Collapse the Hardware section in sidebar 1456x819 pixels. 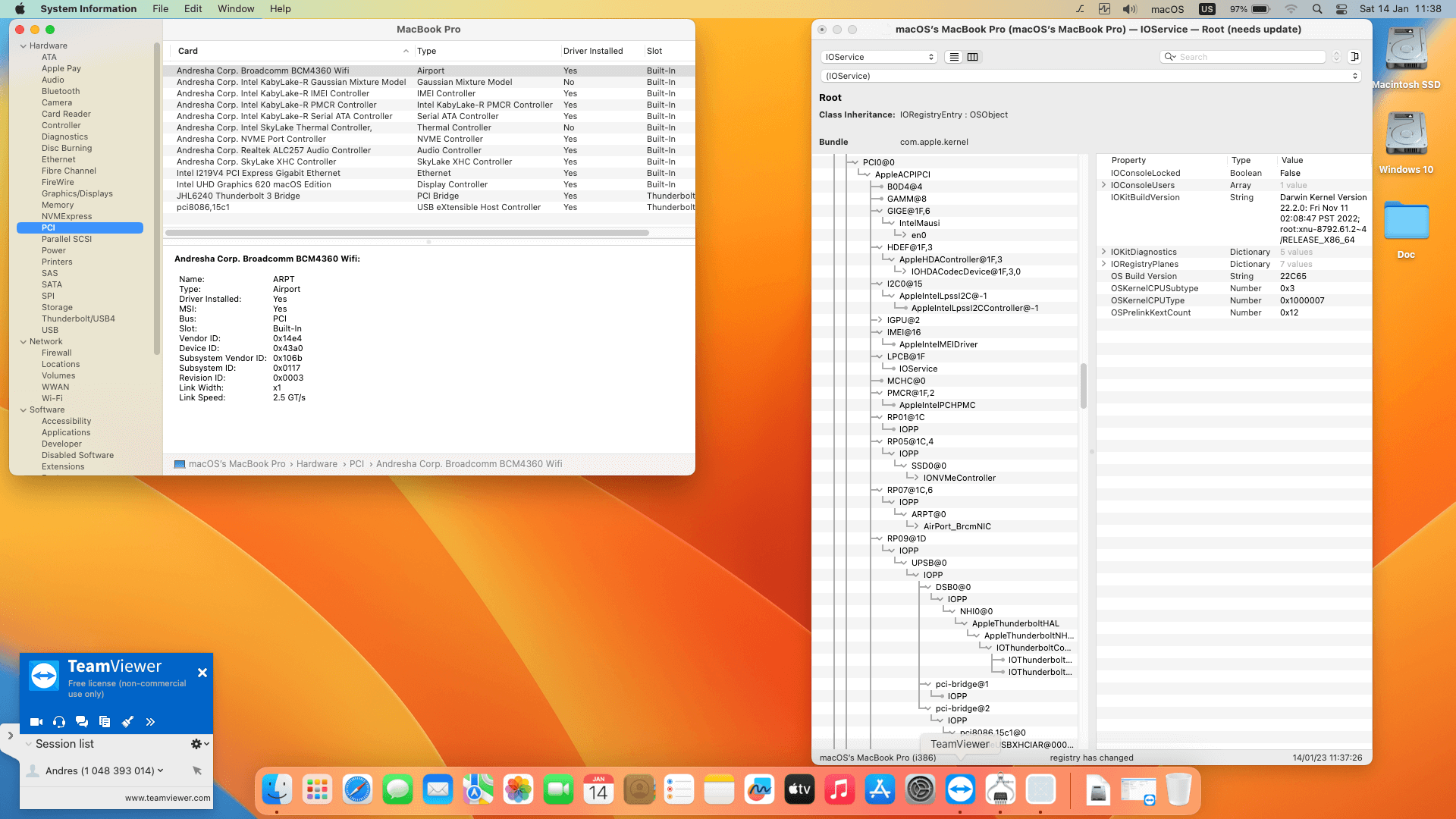24,46
